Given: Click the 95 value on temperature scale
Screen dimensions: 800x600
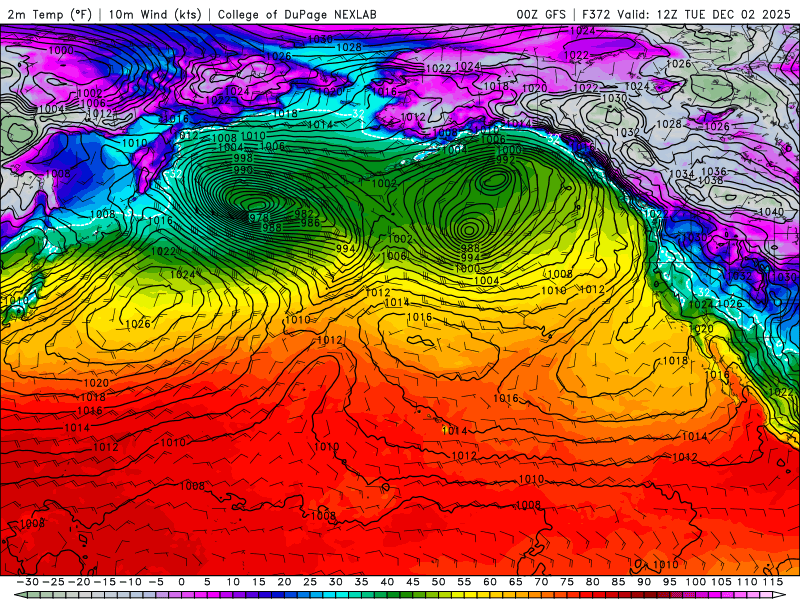Looking at the screenshot, I should [670, 582].
